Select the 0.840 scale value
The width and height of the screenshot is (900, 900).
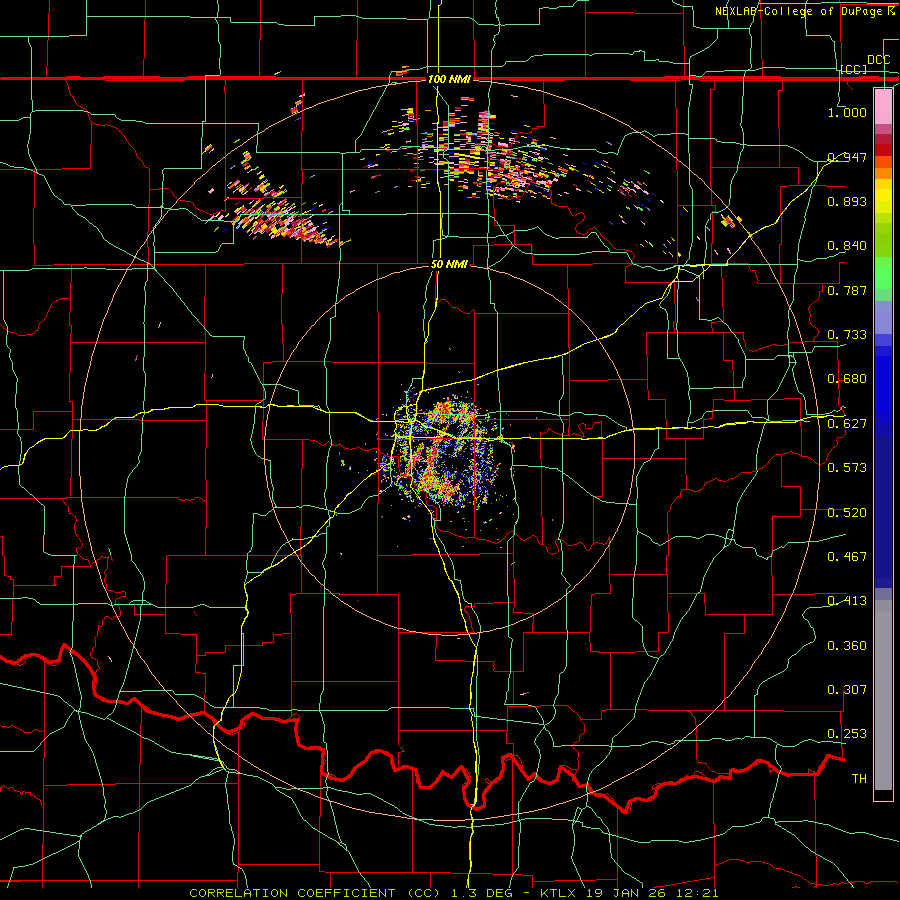[x=847, y=246]
